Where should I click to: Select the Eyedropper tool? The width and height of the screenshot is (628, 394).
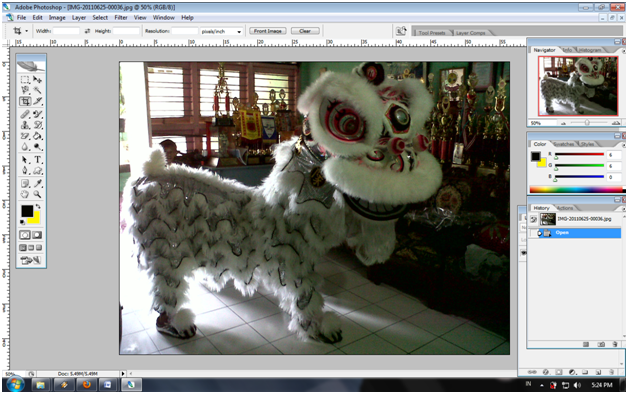click(37, 183)
